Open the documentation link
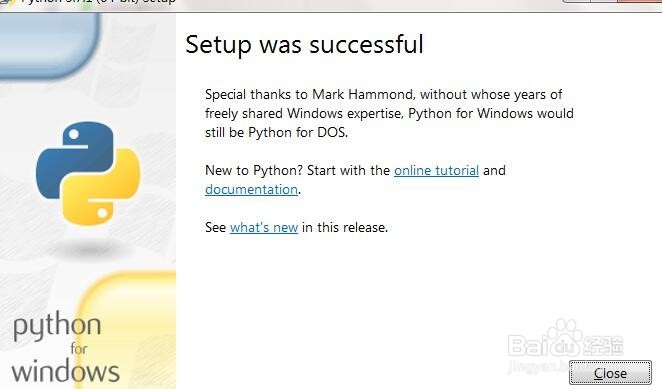Image resolution: width=662 pixels, height=389 pixels. (x=252, y=189)
